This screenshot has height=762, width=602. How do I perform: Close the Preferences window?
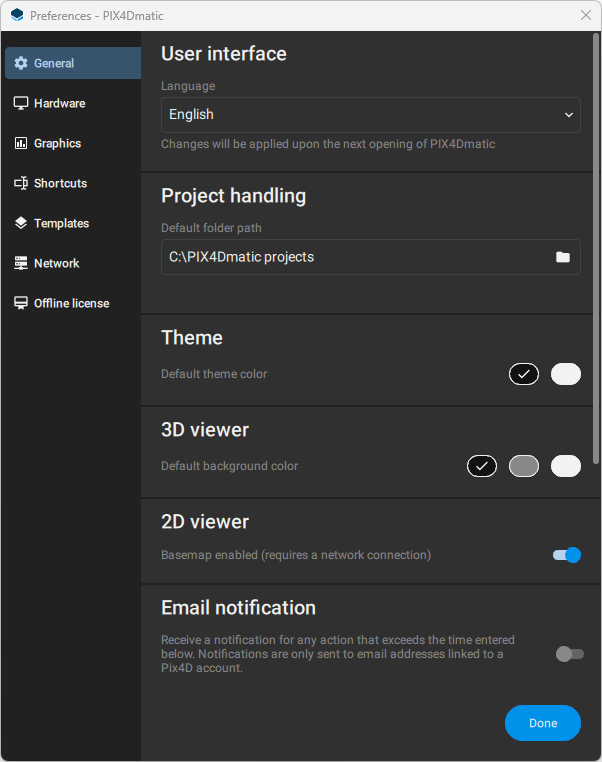tap(586, 15)
